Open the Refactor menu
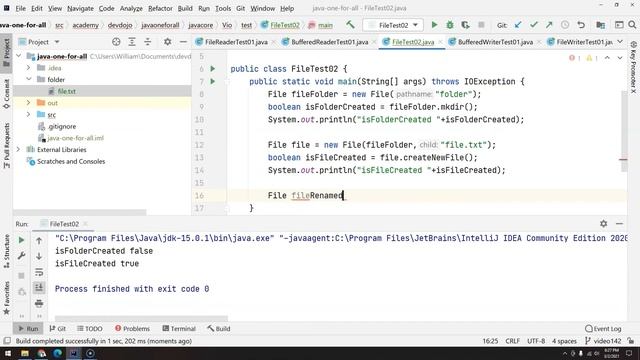The width and height of the screenshot is (640, 360). [x=160, y=8]
